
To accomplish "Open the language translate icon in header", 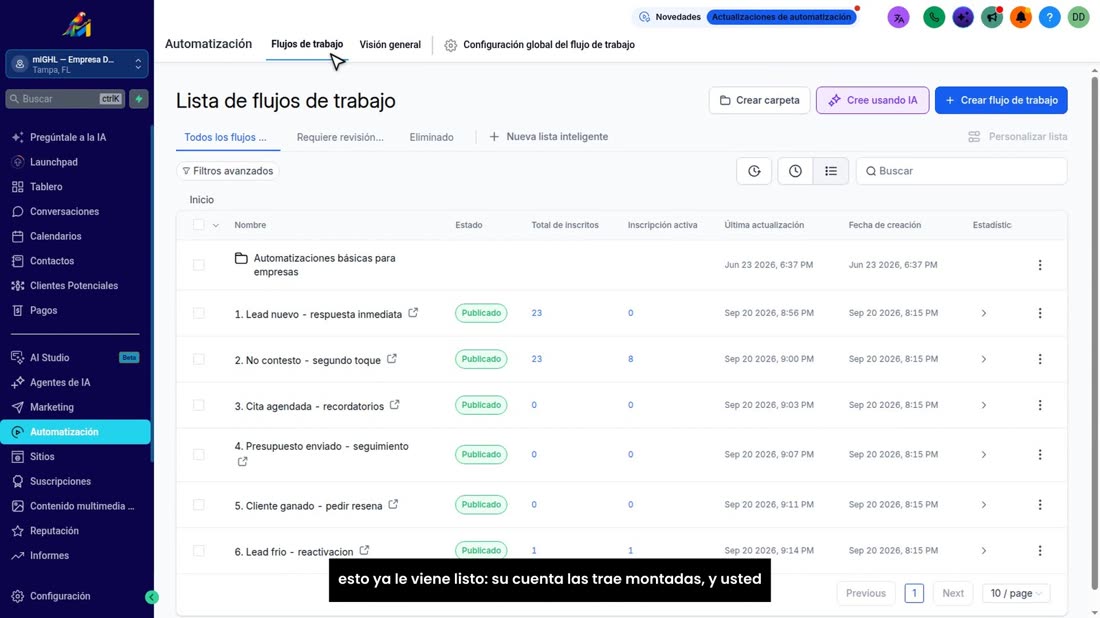I will [x=898, y=18].
